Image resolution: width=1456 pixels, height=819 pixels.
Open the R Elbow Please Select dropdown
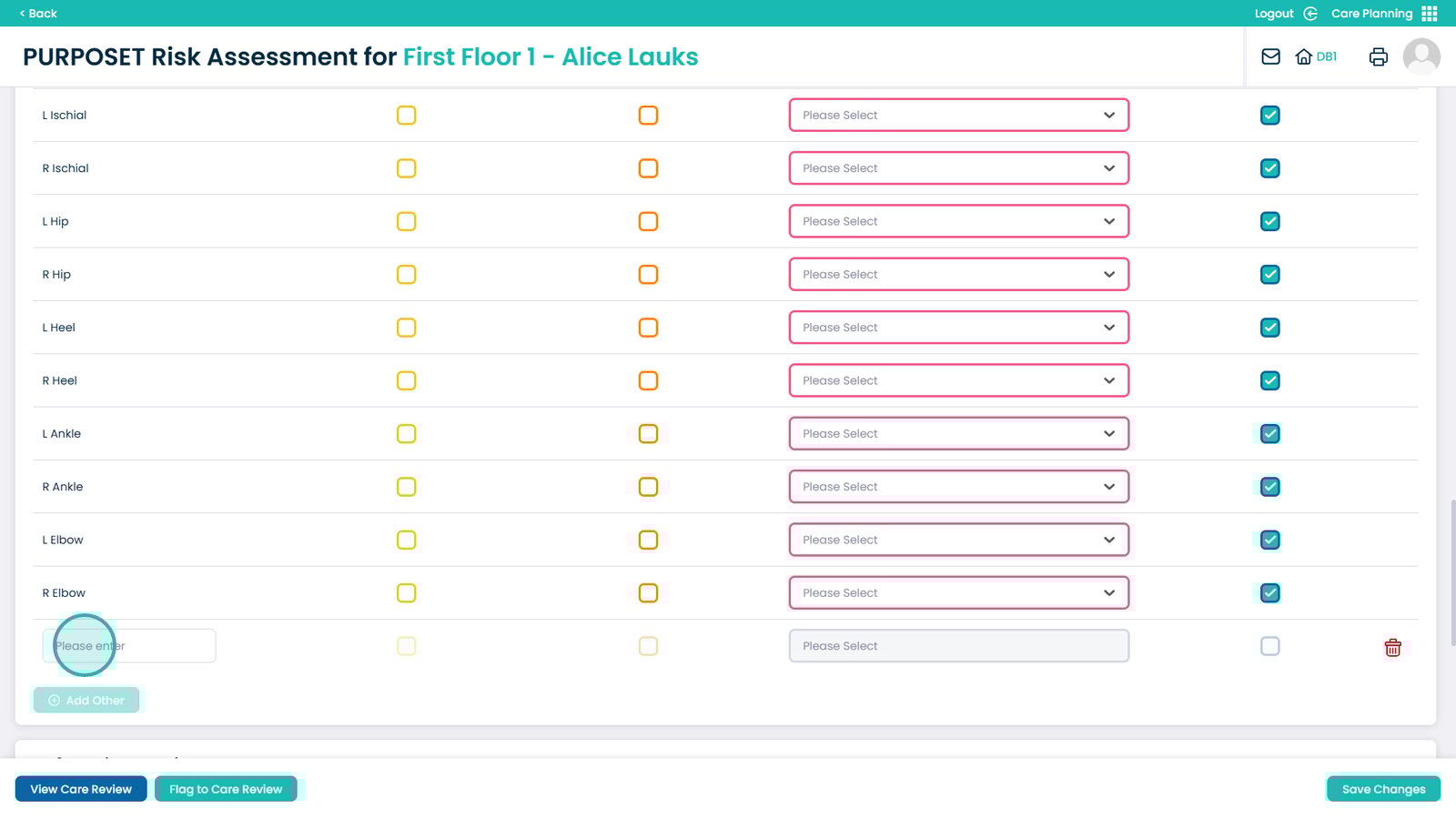958,593
